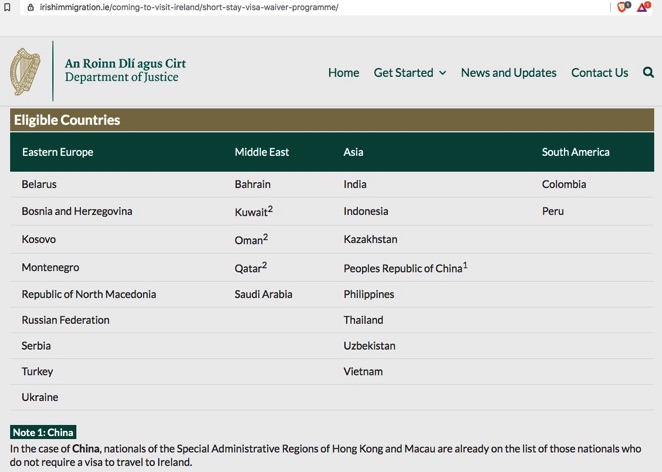662x472 pixels.
Task: Click the Brave Rewards triangle icon
Action: click(x=643, y=7)
